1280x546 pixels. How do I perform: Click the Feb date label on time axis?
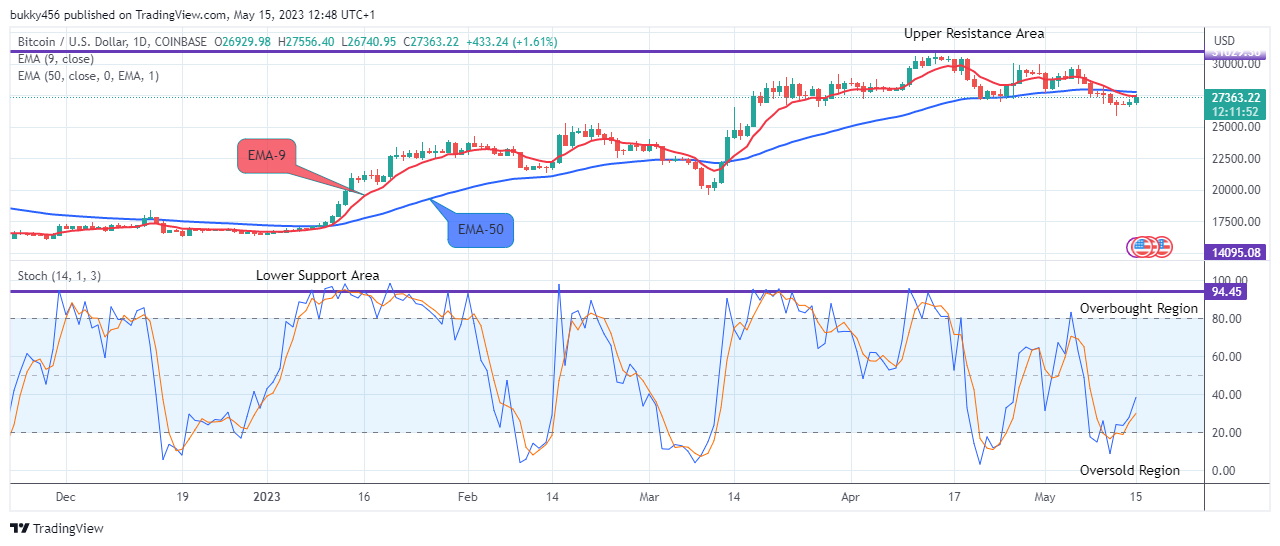pyautogui.click(x=467, y=496)
